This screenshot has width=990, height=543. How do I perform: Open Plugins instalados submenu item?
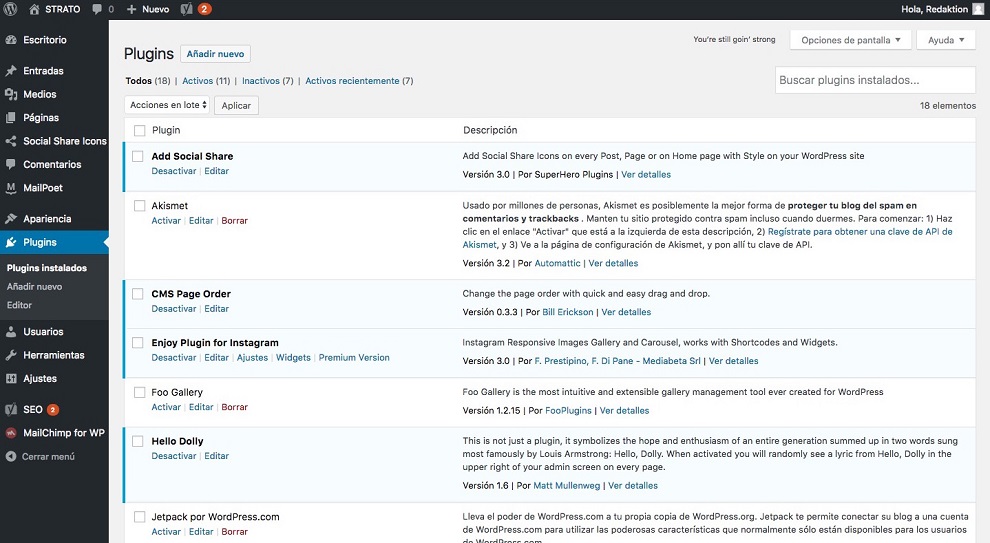[x=47, y=268]
